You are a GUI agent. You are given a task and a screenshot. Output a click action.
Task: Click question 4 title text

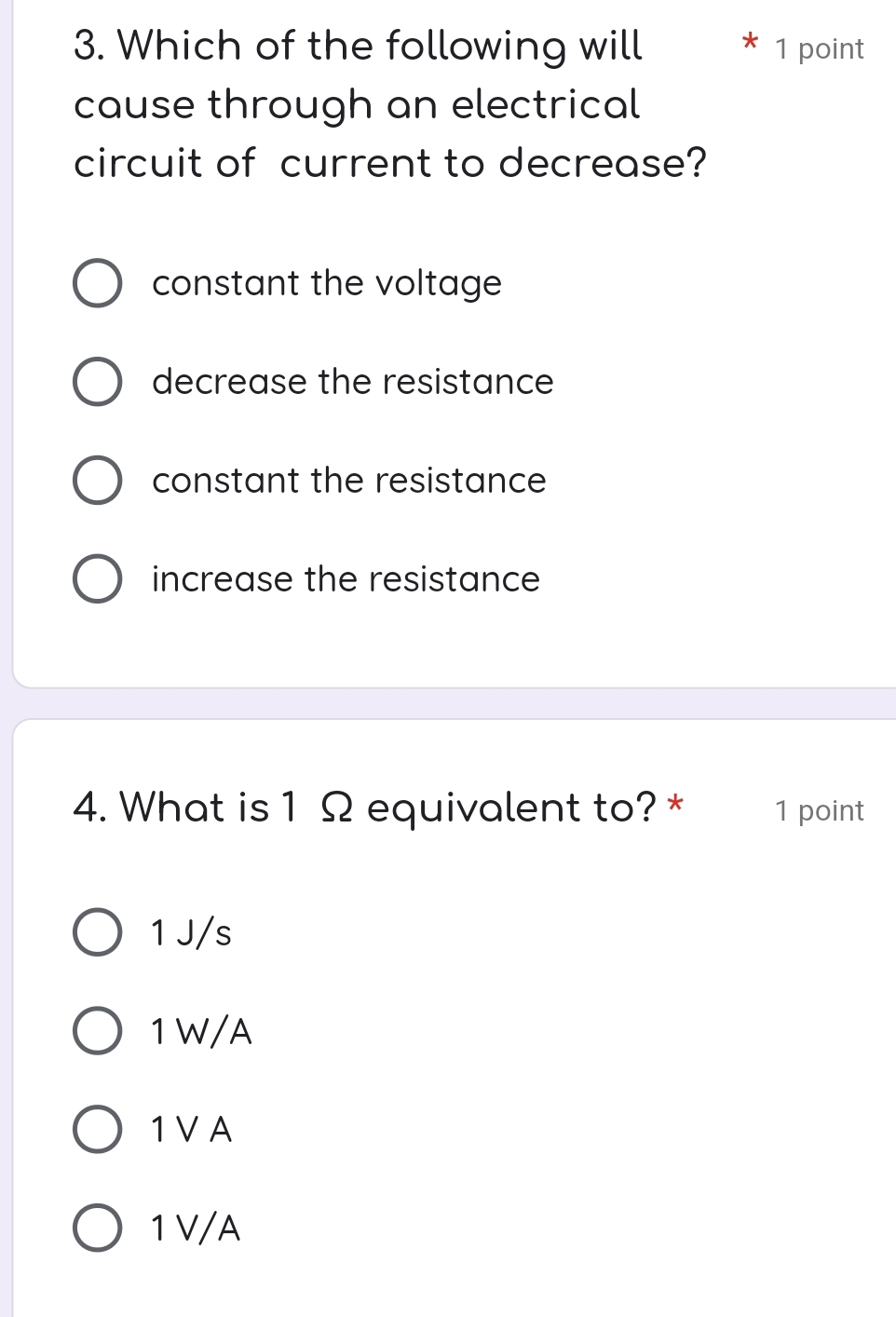click(363, 808)
